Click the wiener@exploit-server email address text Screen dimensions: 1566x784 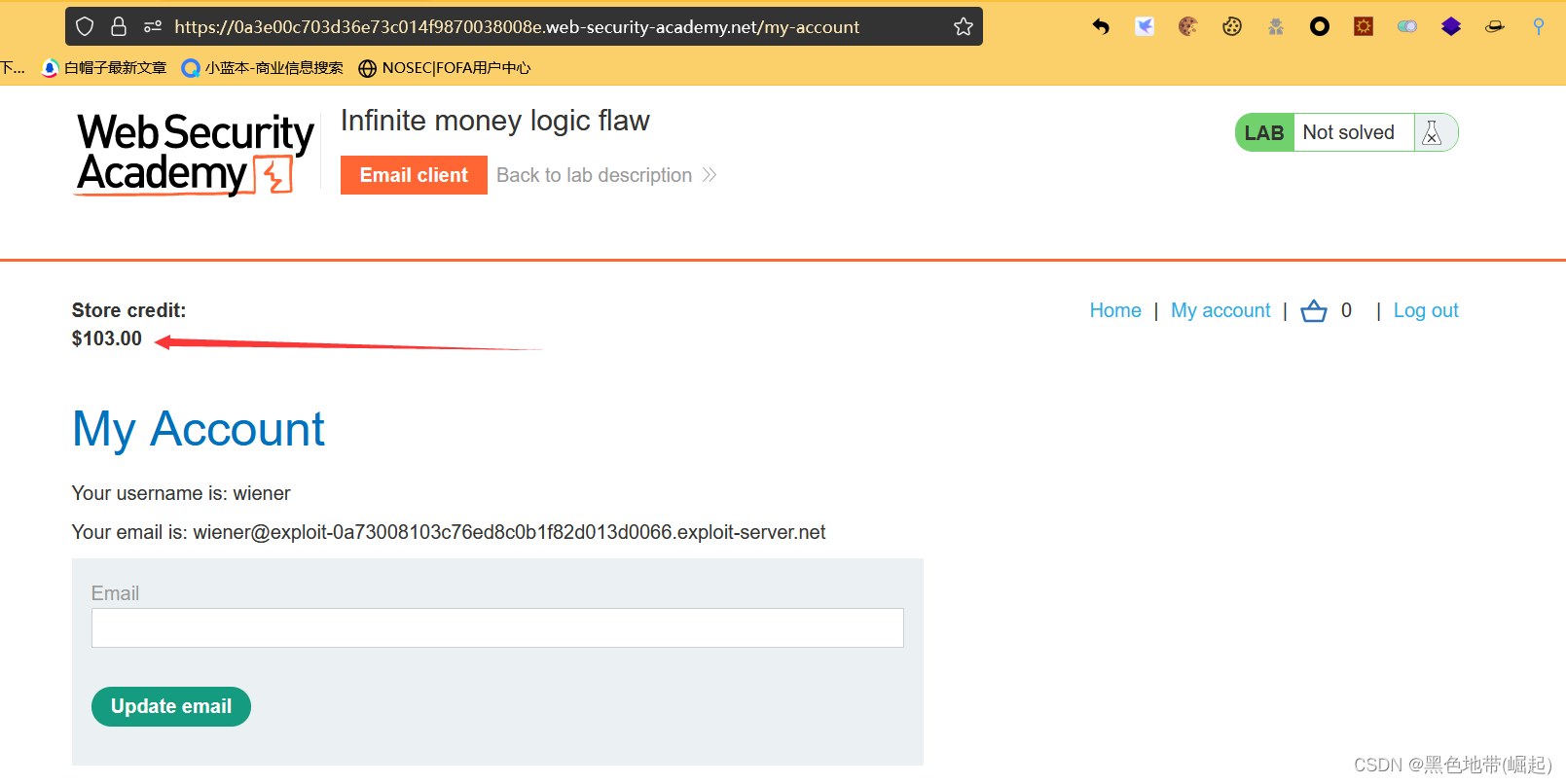(x=509, y=532)
